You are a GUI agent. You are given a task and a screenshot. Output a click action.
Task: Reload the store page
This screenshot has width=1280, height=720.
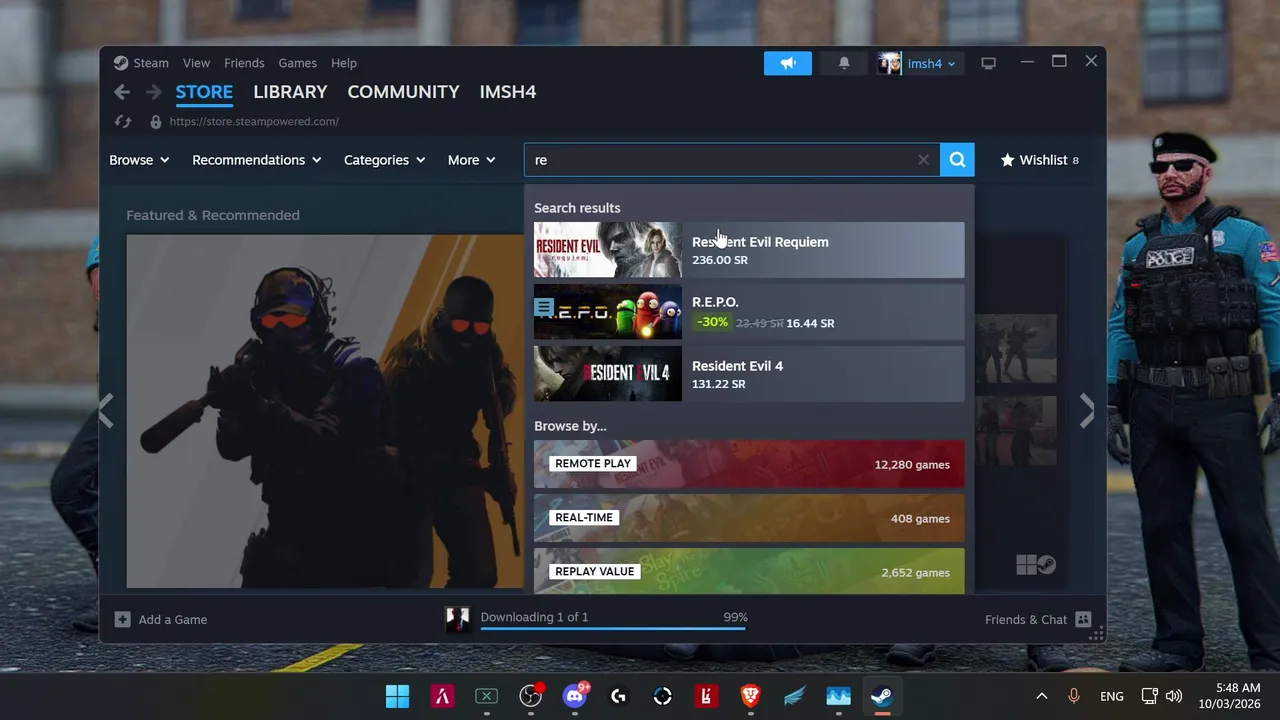click(123, 121)
